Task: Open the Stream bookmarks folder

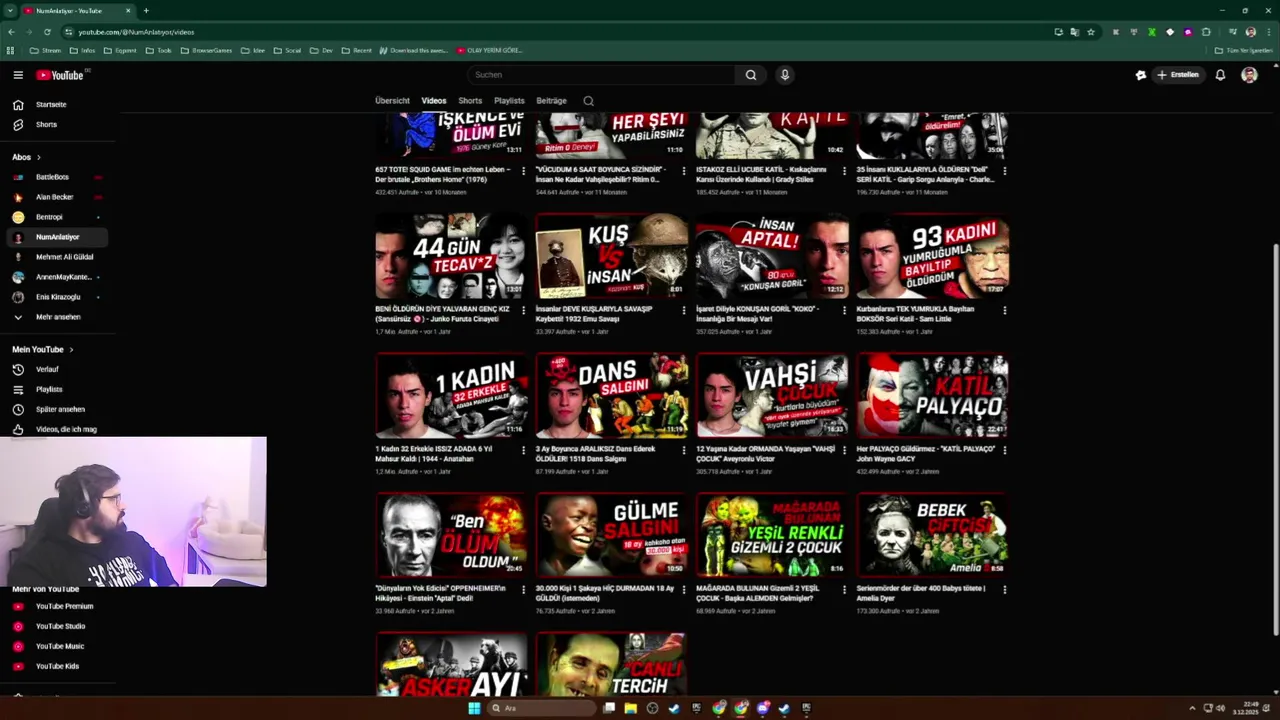Action: point(45,50)
